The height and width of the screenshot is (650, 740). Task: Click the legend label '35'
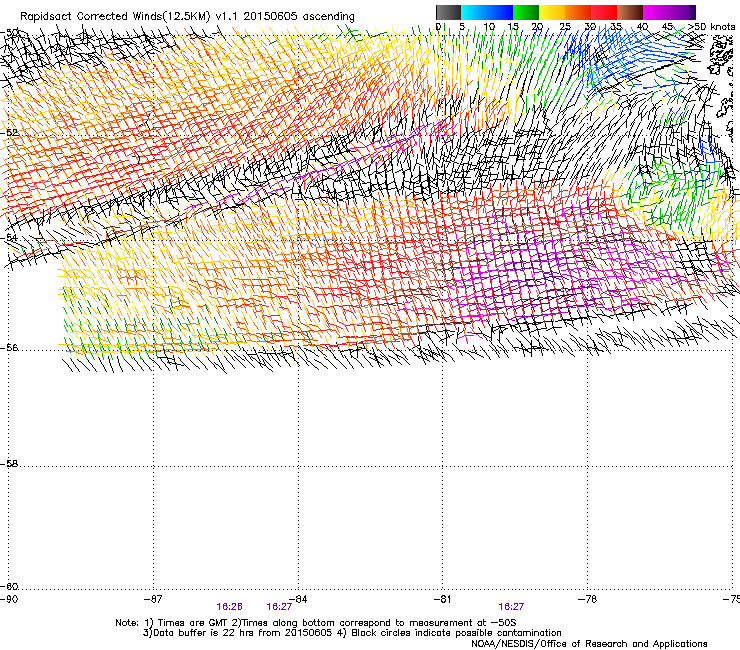pos(616,26)
